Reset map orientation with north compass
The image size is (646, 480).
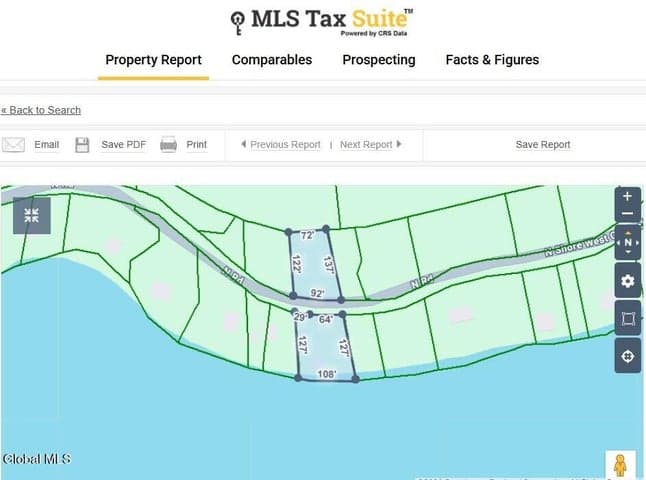click(628, 242)
